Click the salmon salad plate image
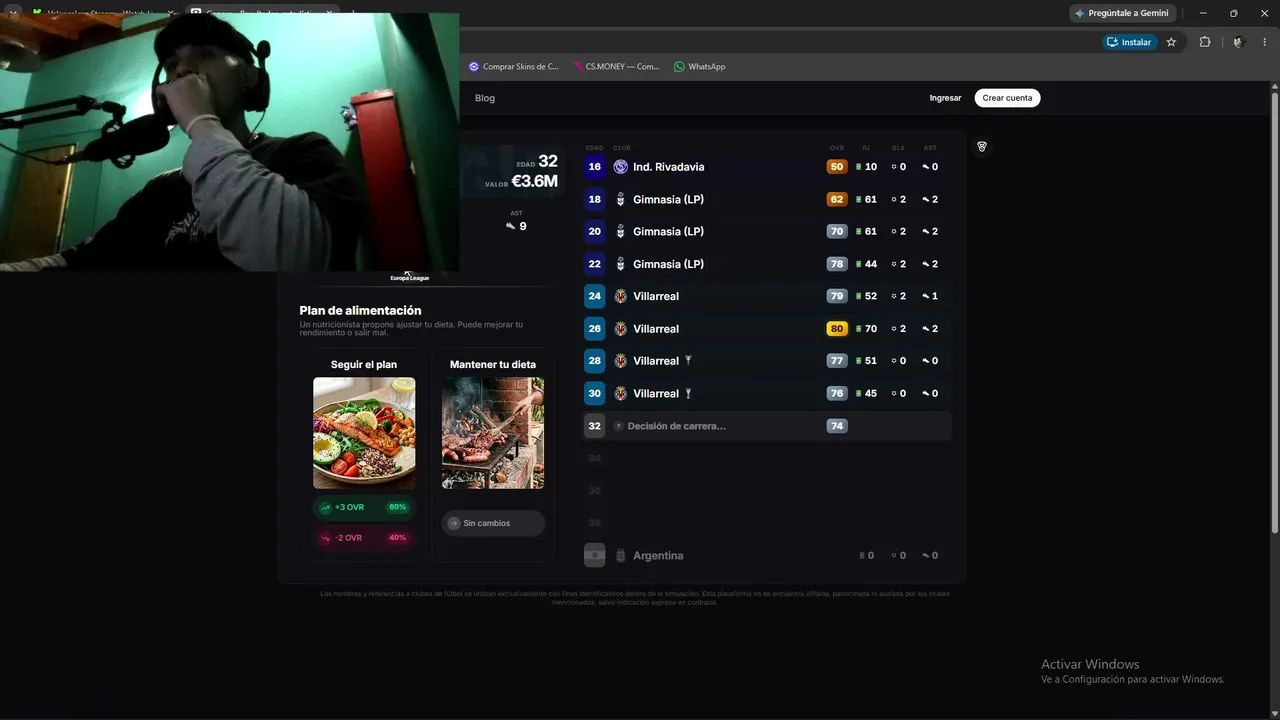 tap(364, 433)
